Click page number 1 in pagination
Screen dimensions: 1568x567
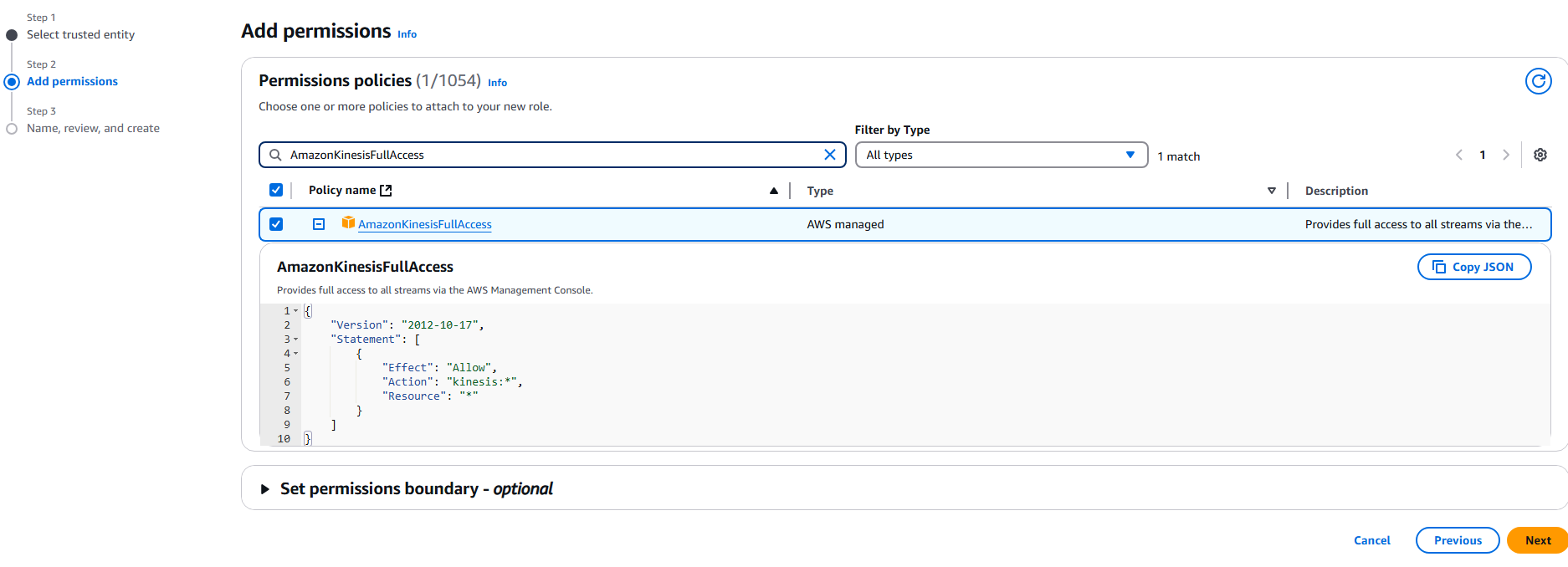pos(1483,155)
